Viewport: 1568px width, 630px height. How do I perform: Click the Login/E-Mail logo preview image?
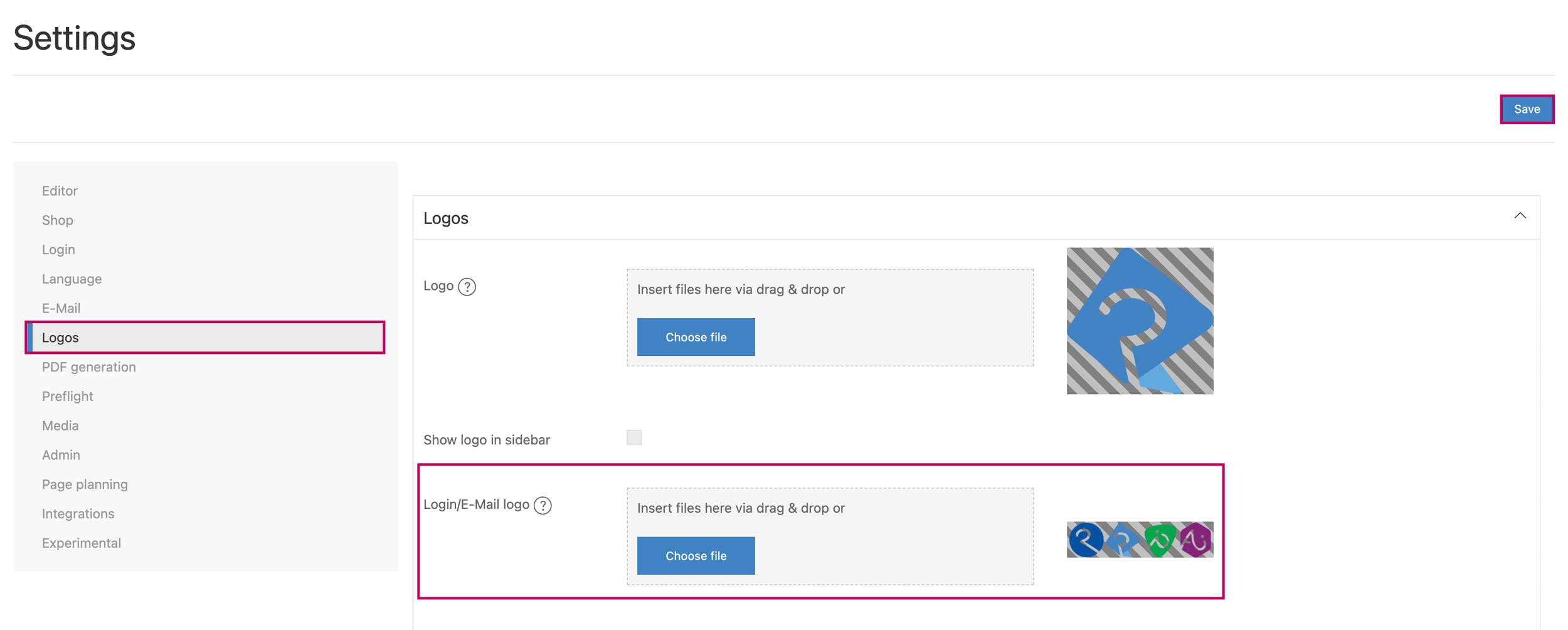1139,540
